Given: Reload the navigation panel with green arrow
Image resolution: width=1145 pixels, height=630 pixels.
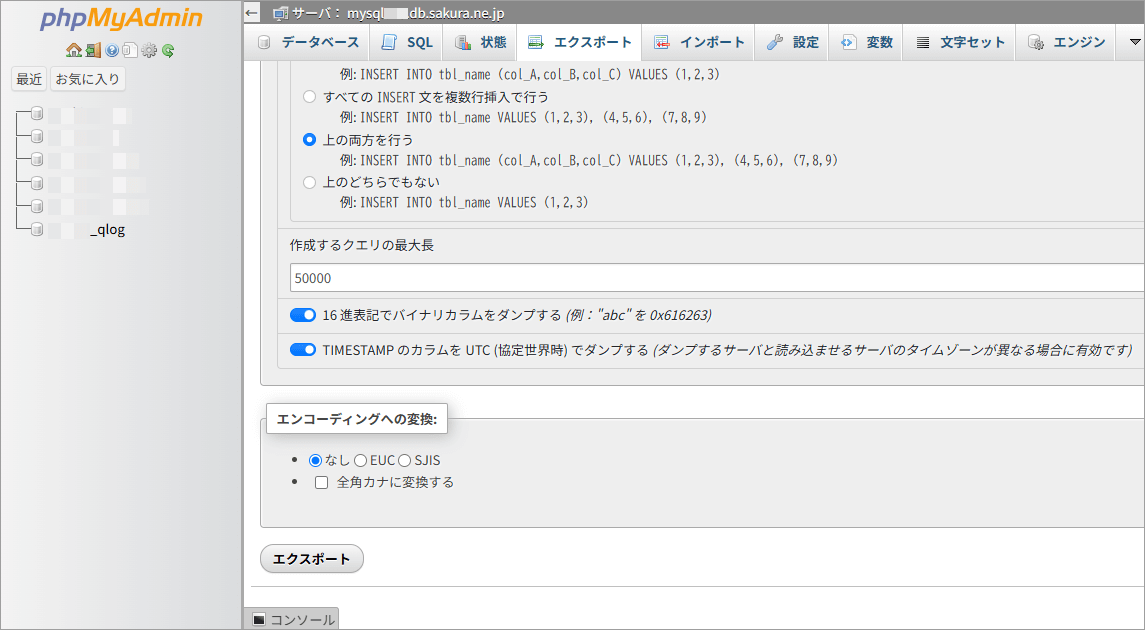Looking at the screenshot, I should point(168,50).
